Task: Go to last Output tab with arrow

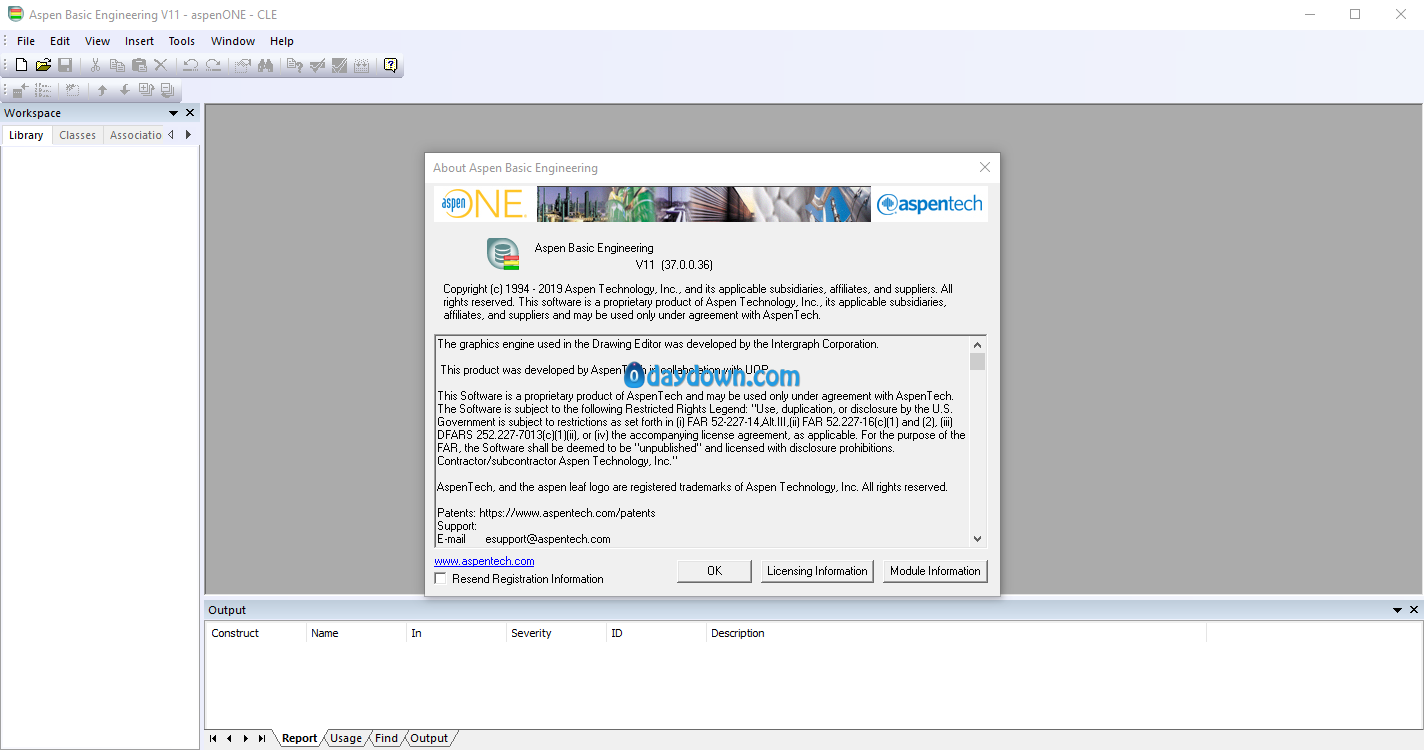Action: (x=262, y=738)
